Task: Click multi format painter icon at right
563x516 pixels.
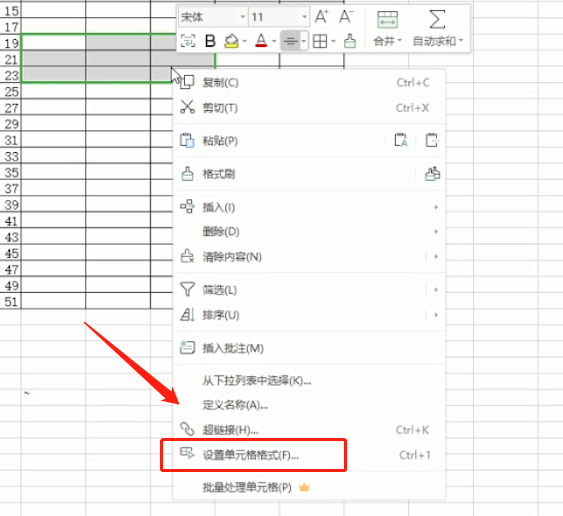Action: [432, 174]
